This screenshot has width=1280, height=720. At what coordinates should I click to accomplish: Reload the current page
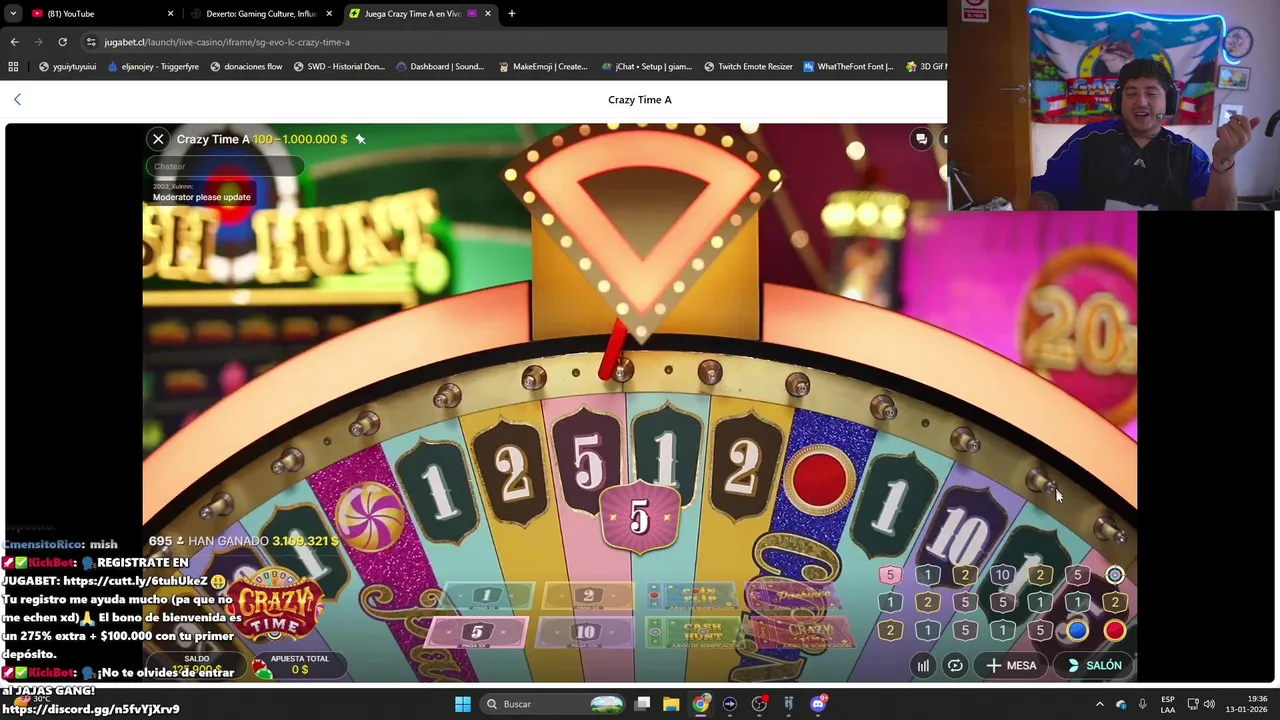click(x=62, y=42)
